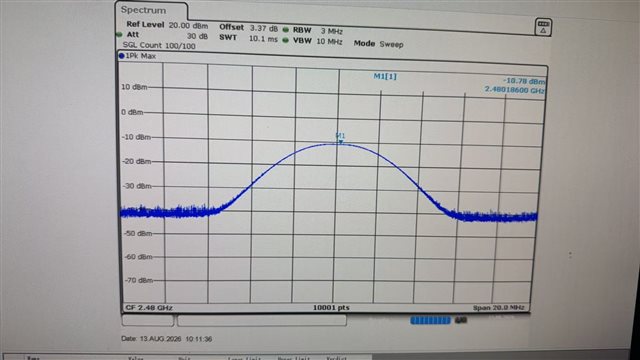This screenshot has width=640, height=360.
Task: Select the Ref Level 20.00 dBm field
Action: pyautogui.click(x=167, y=25)
